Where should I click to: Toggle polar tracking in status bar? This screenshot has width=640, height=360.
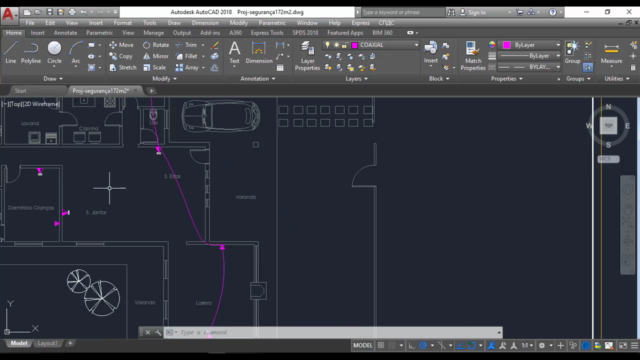423,345
